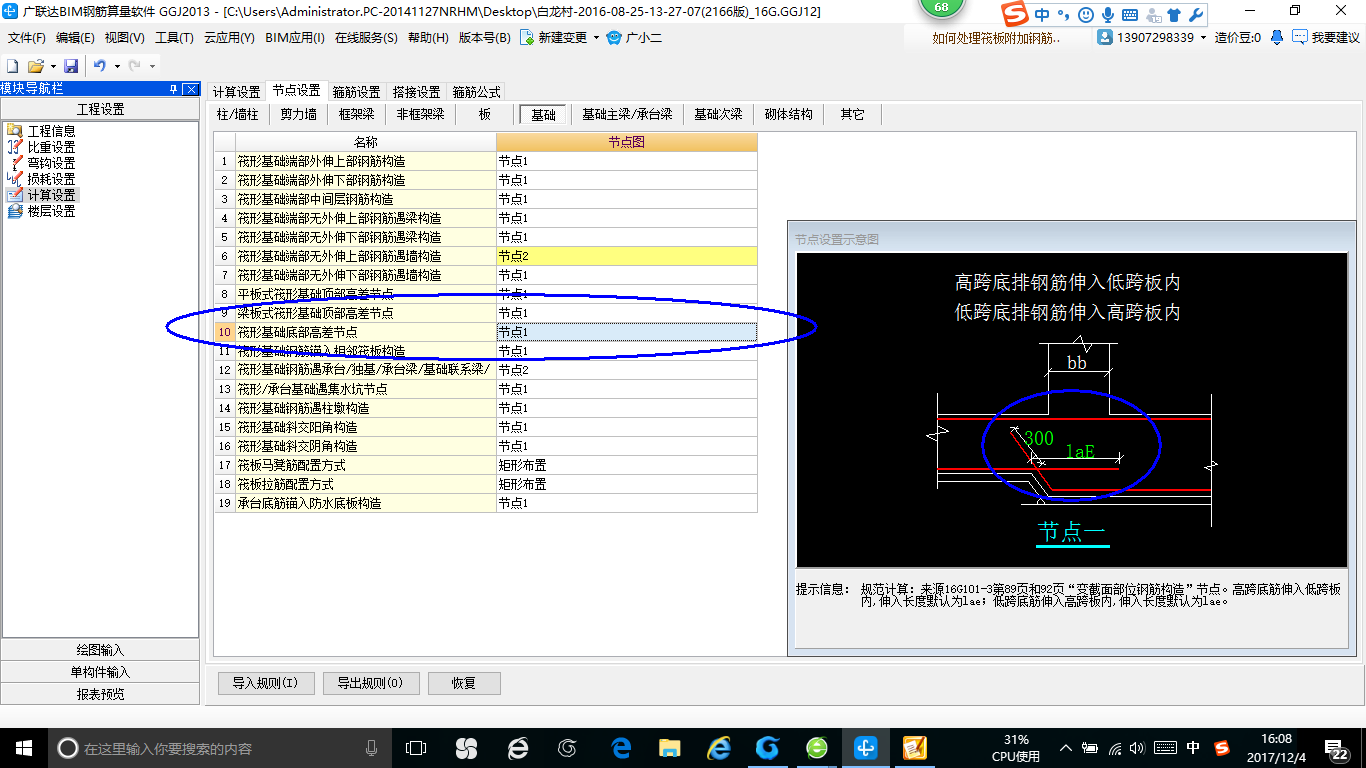Switch to the 计算设置 tab
The image size is (1366, 768).
236,92
